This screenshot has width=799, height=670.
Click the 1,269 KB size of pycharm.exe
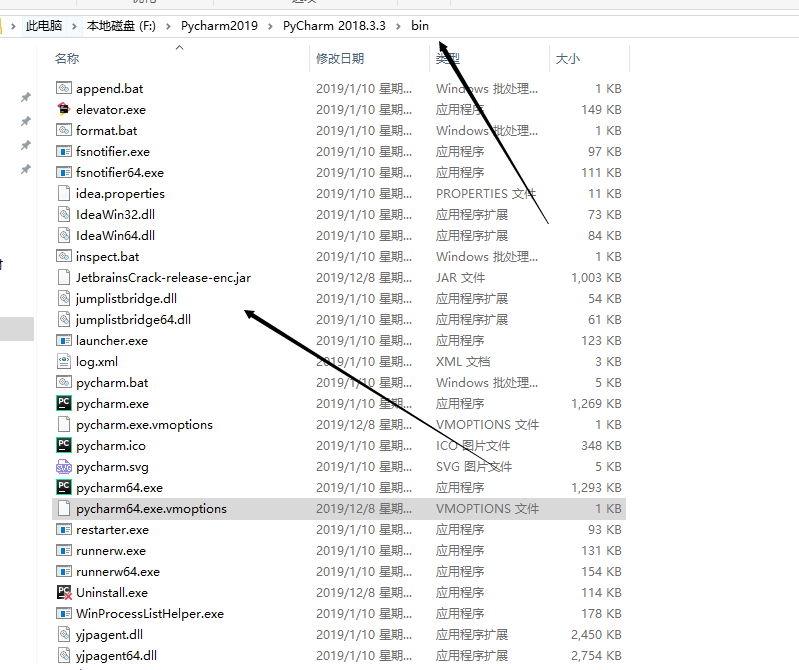tap(596, 404)
